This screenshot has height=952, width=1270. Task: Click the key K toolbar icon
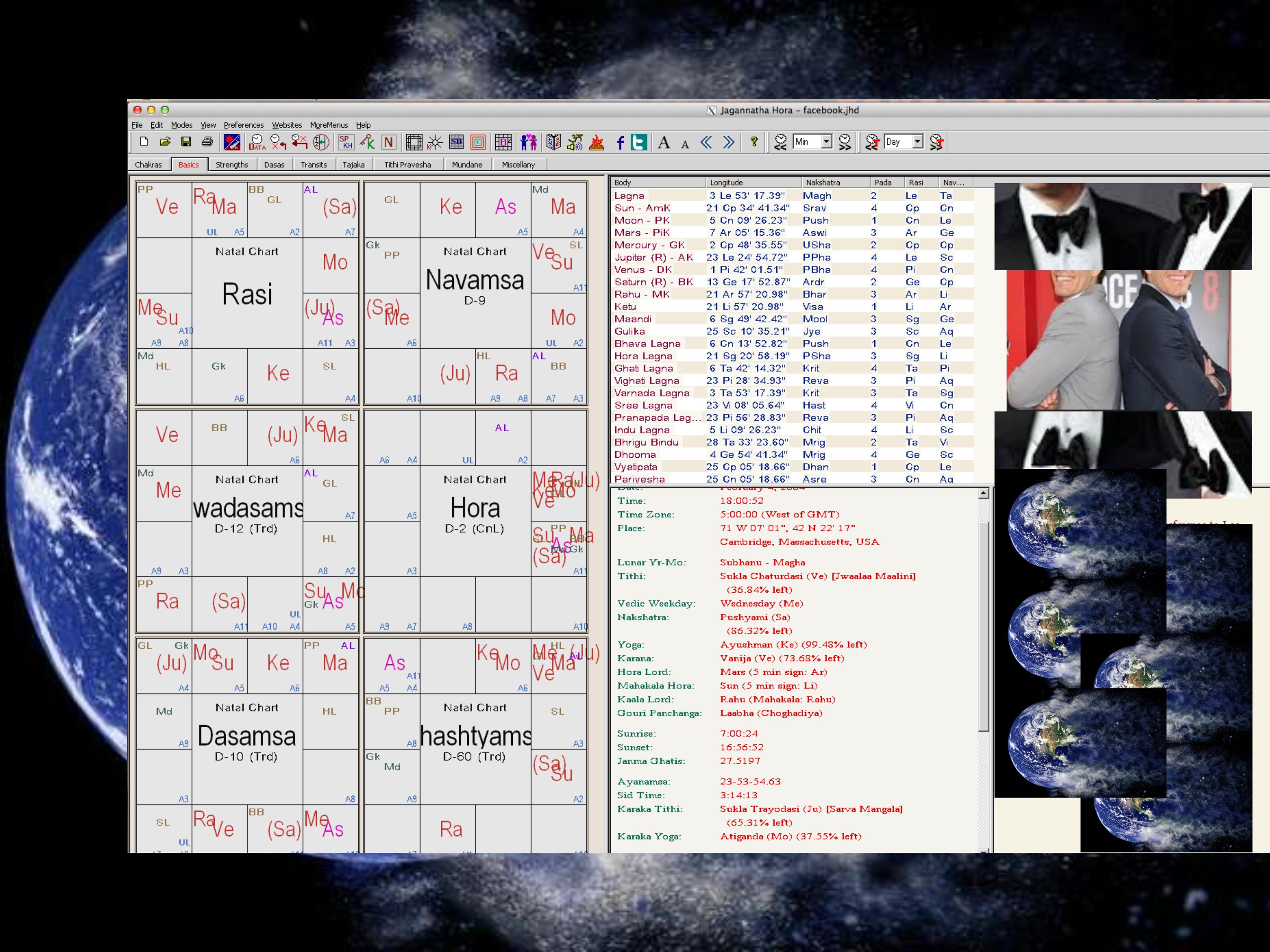tap(367, 142)
